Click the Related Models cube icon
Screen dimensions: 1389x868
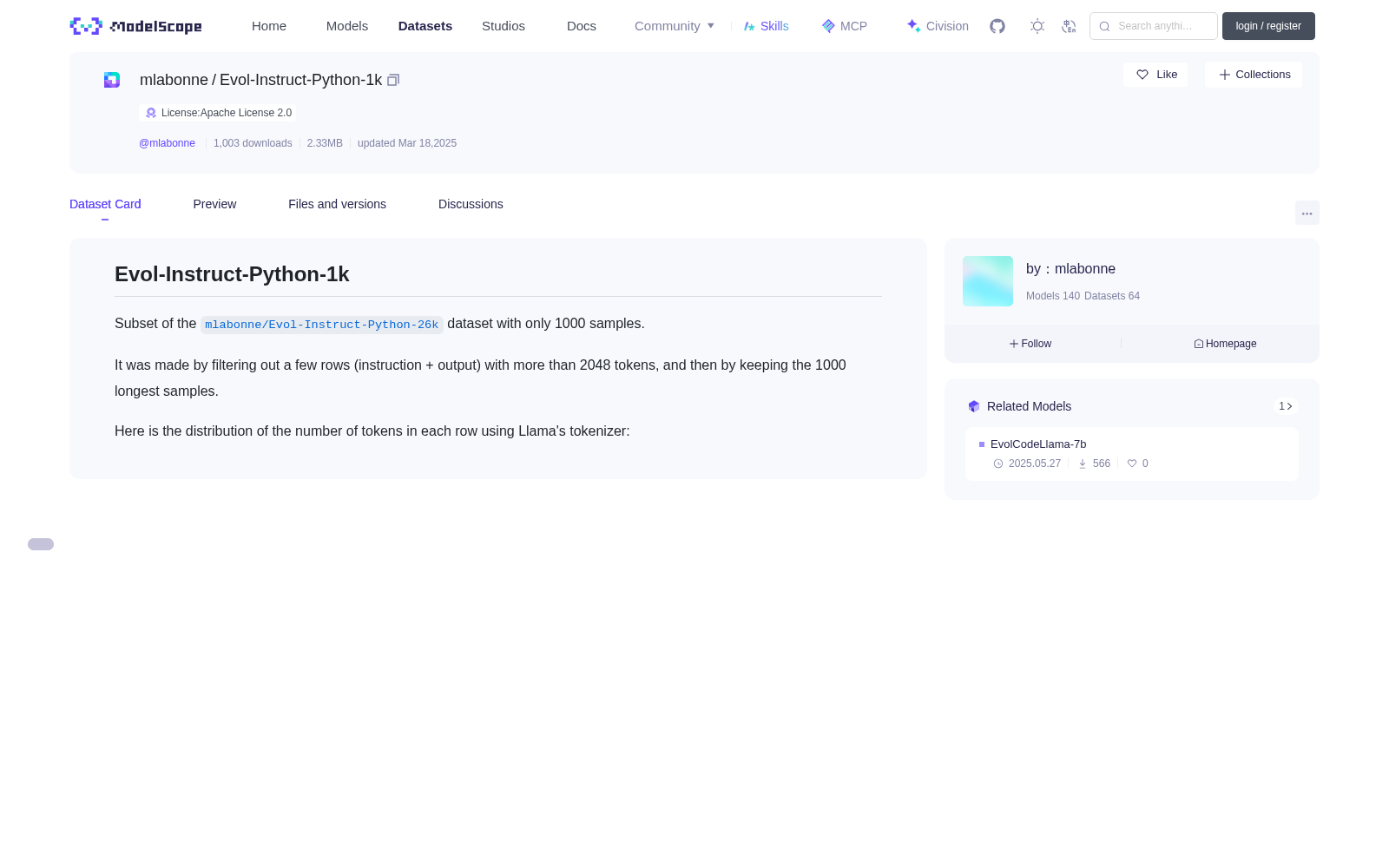974,406
